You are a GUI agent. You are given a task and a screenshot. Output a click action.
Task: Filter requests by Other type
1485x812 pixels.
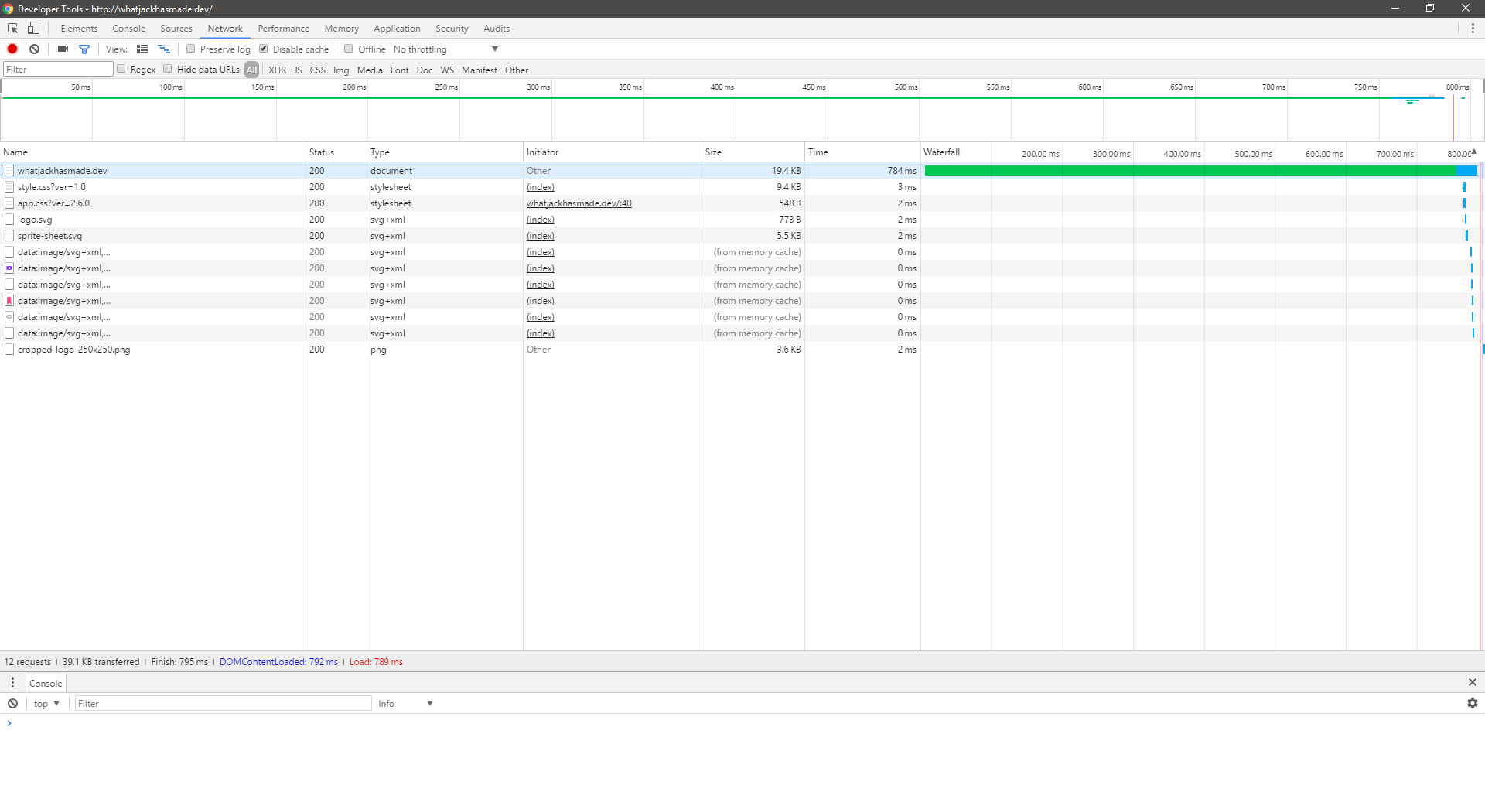tap(517, 70)
